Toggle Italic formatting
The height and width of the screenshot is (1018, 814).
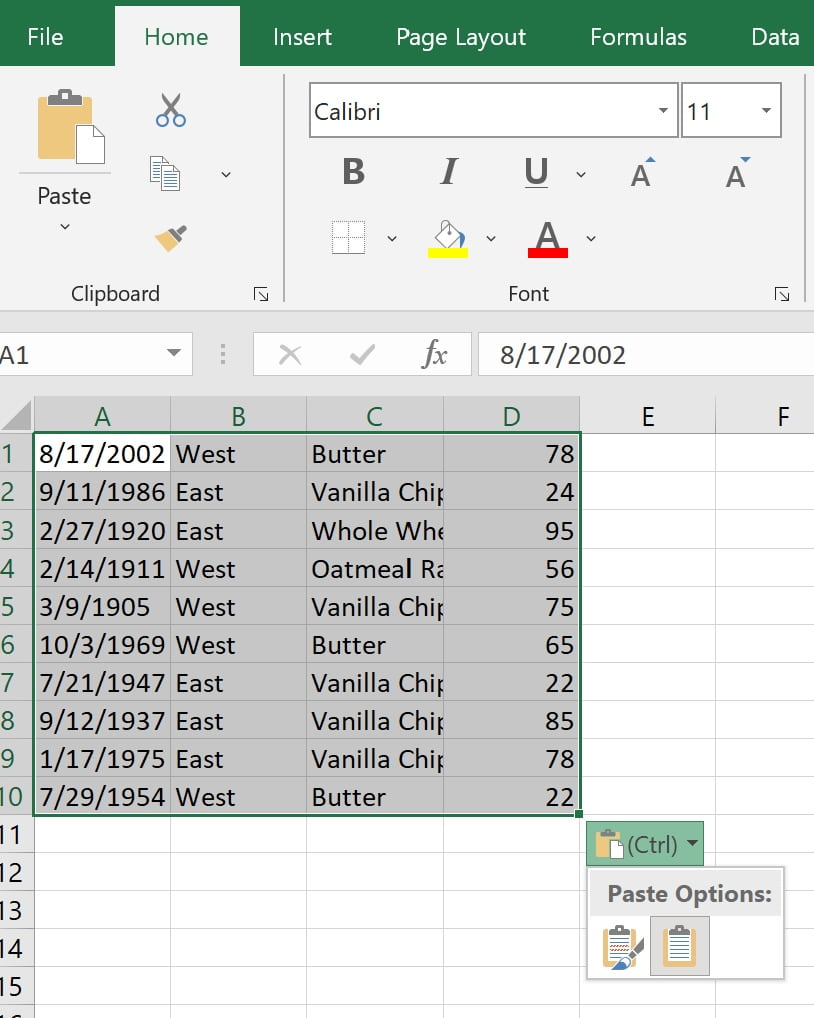448,171
